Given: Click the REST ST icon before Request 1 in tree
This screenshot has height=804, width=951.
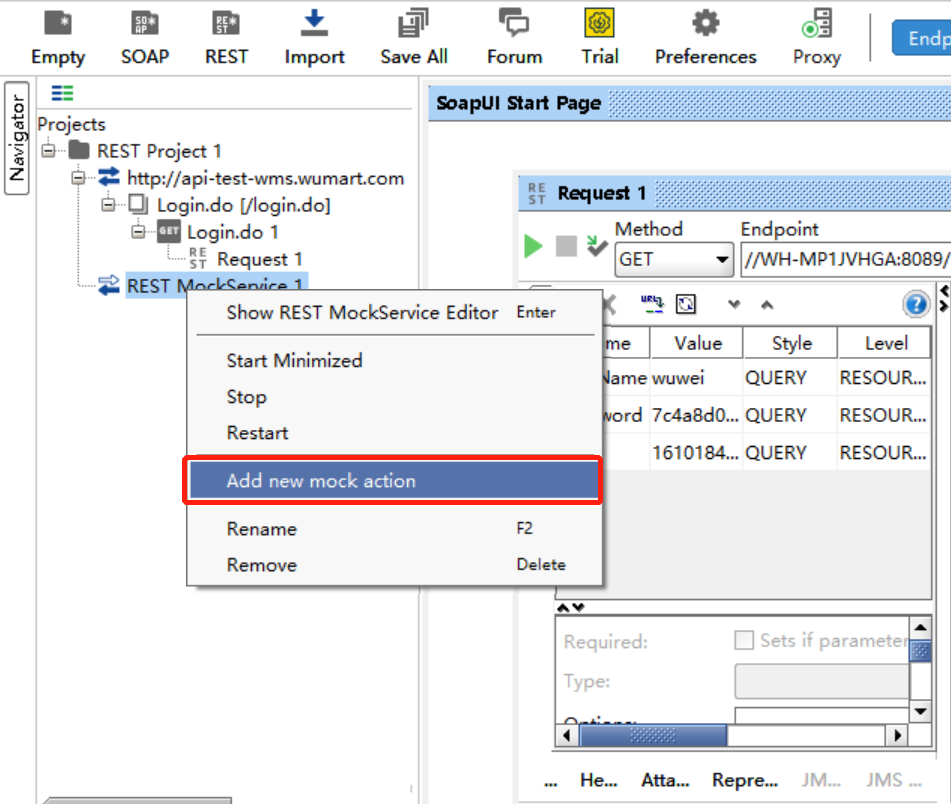Looking at the screenshot, I should pyautogui.click(x=198, y=258).
